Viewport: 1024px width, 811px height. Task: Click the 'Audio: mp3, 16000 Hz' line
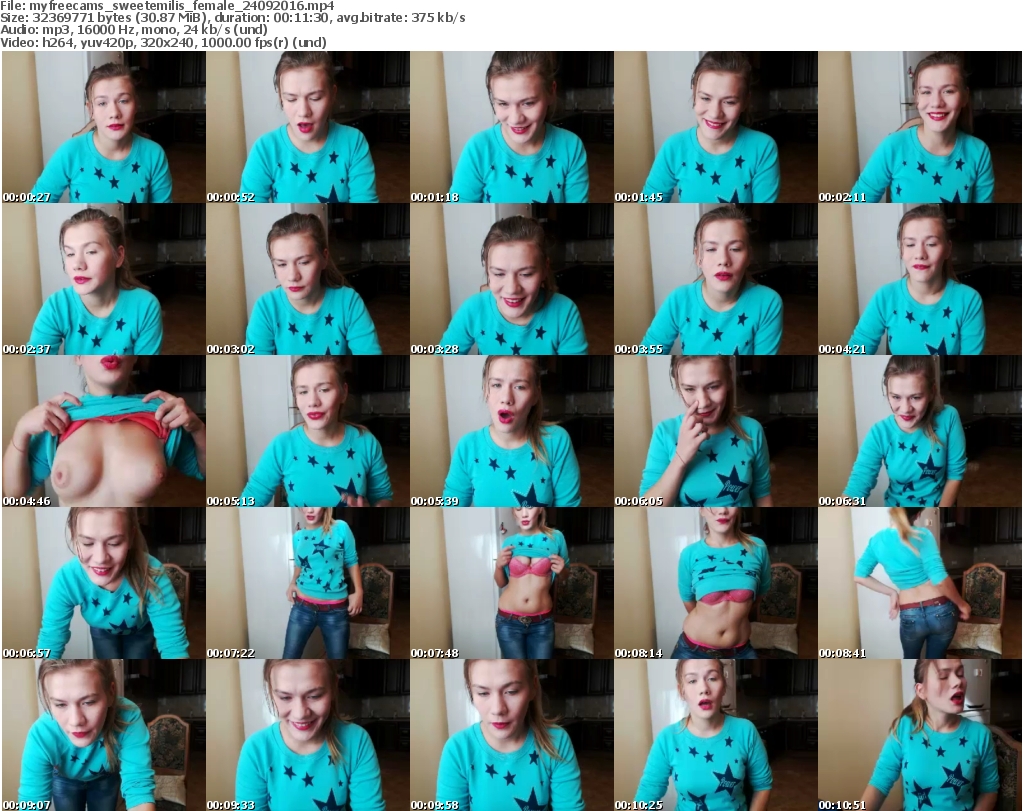pos(134,30)
